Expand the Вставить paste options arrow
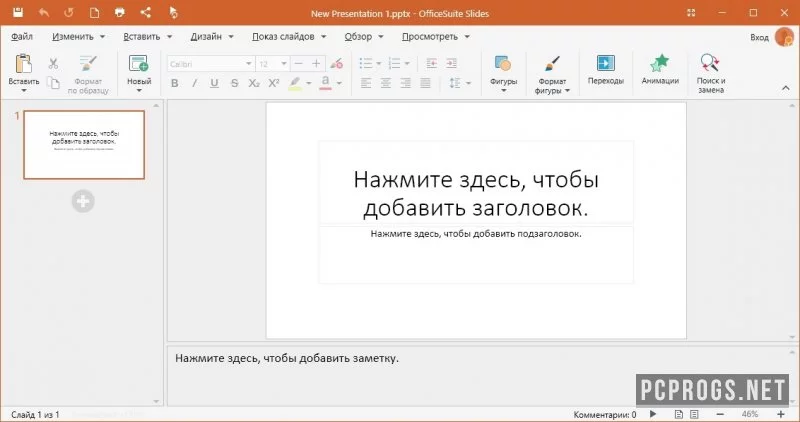Image resolution: width=800 pixels, height=422 pixels. tap(23, 91)
